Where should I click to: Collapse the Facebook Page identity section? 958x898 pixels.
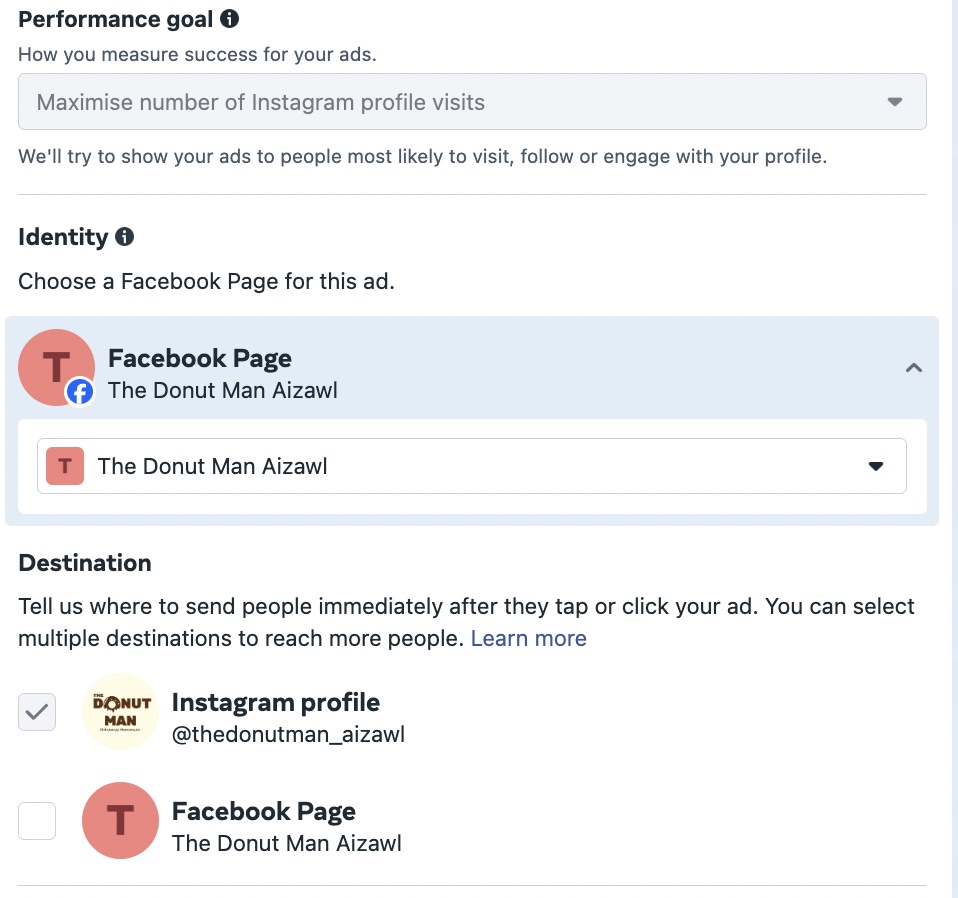pos(913,368)
